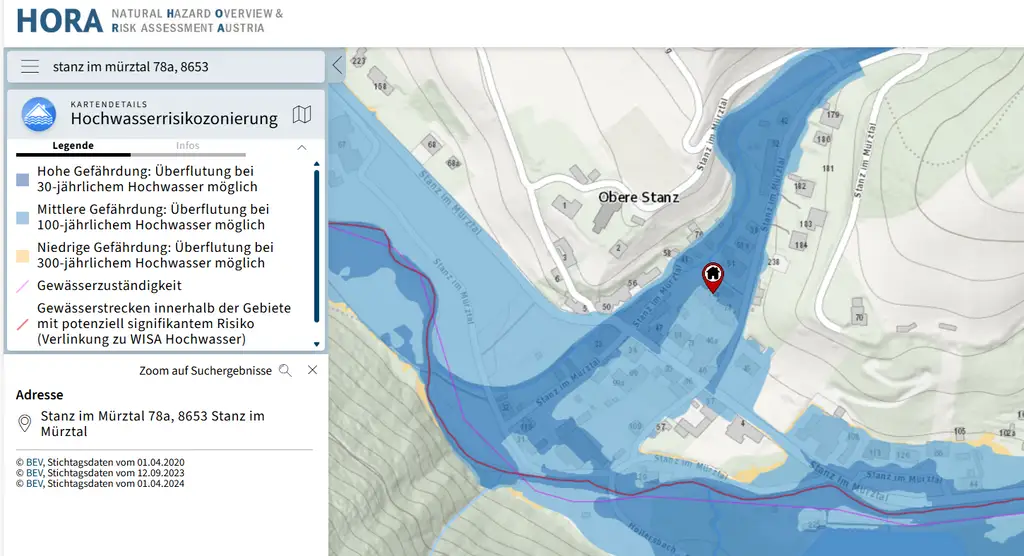Open BEV link dated 01.04.2024
The width and height of the screenshot is (1024, 556).
pos(35,483)
